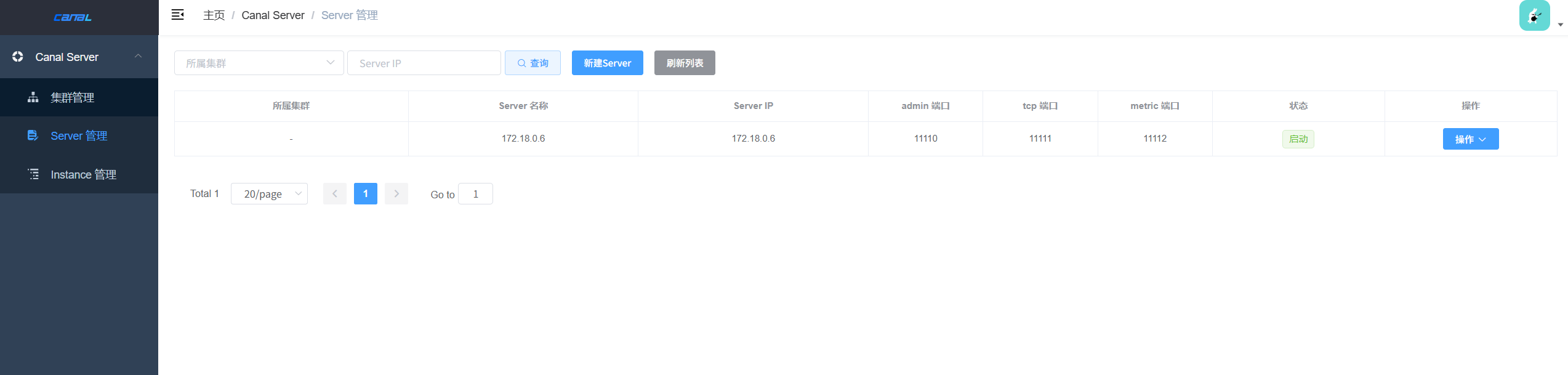Click Server name cell 172.18.0.6
This screenshot has width=1568, height=375.
[523, 139]
